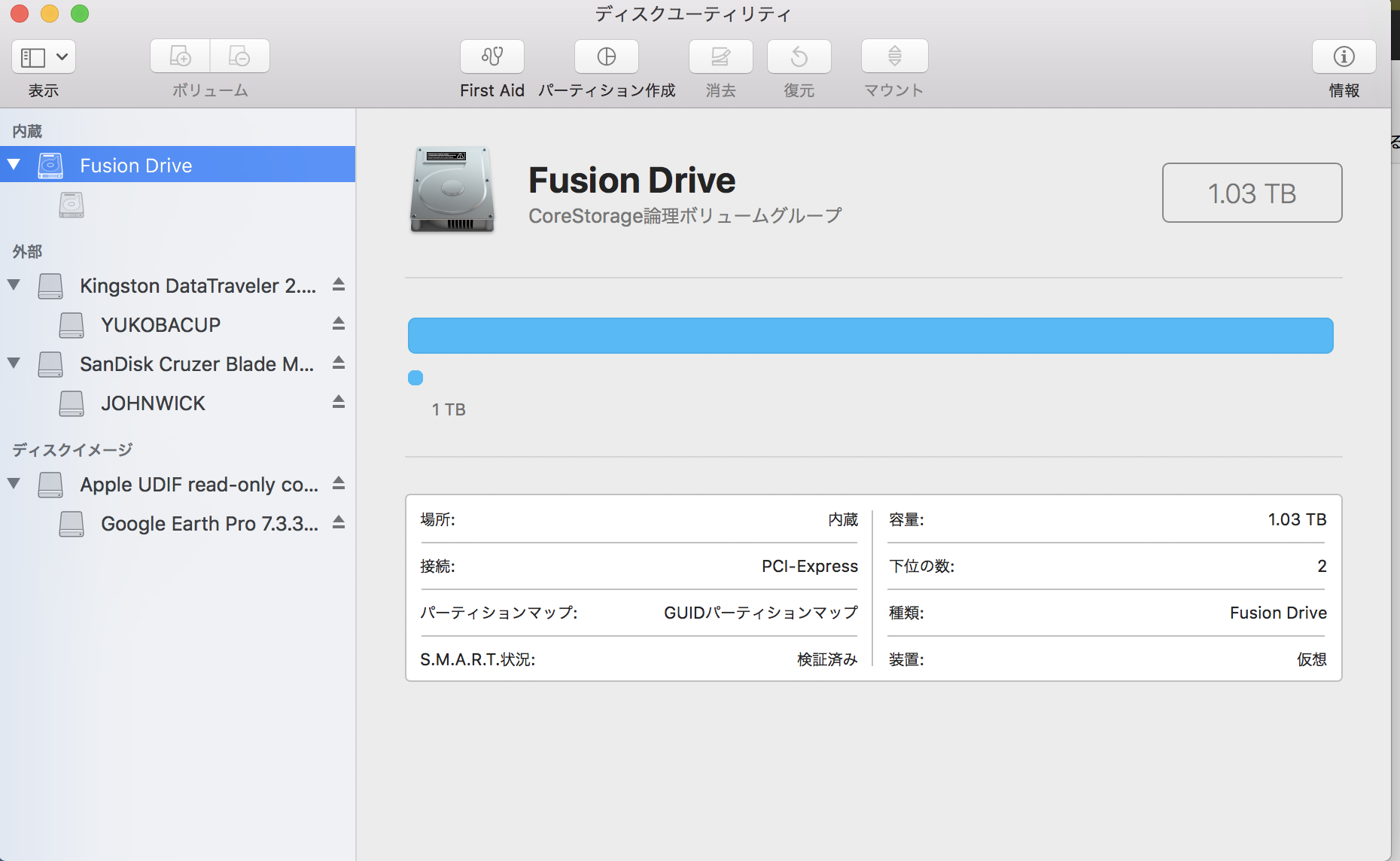Viewport: 1400px width, 861px height.
Task: Click the remove volume icon
Action: (239, 56)
